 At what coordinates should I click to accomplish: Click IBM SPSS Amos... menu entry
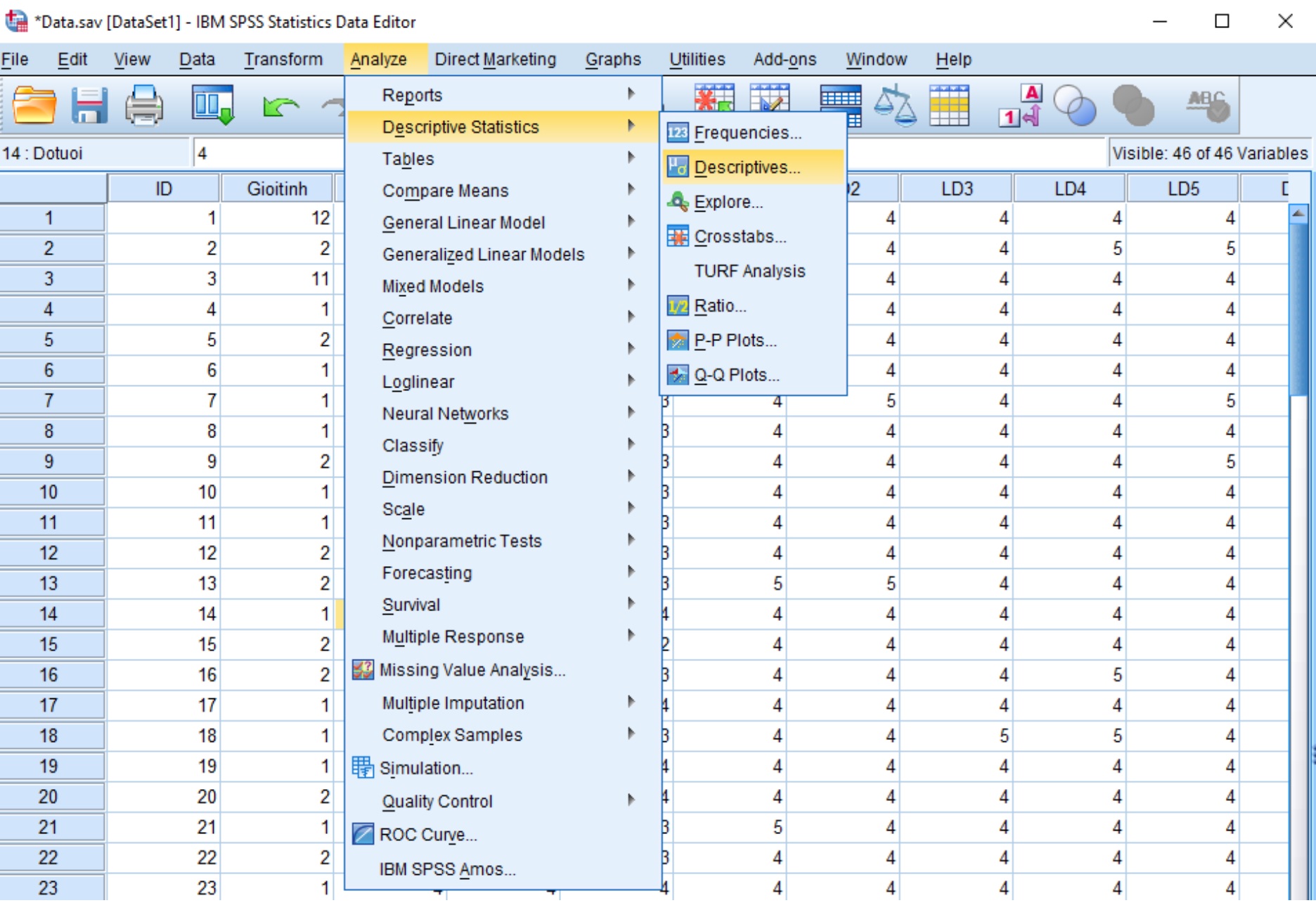click(503, 870)
